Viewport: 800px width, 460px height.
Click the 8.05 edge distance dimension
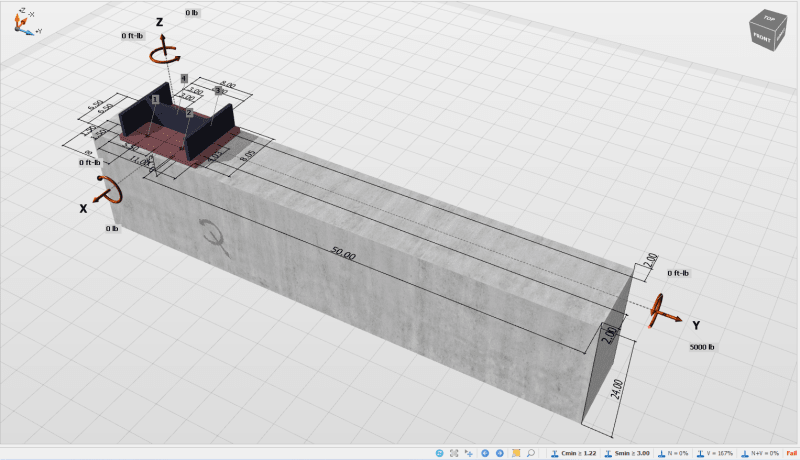247,156
